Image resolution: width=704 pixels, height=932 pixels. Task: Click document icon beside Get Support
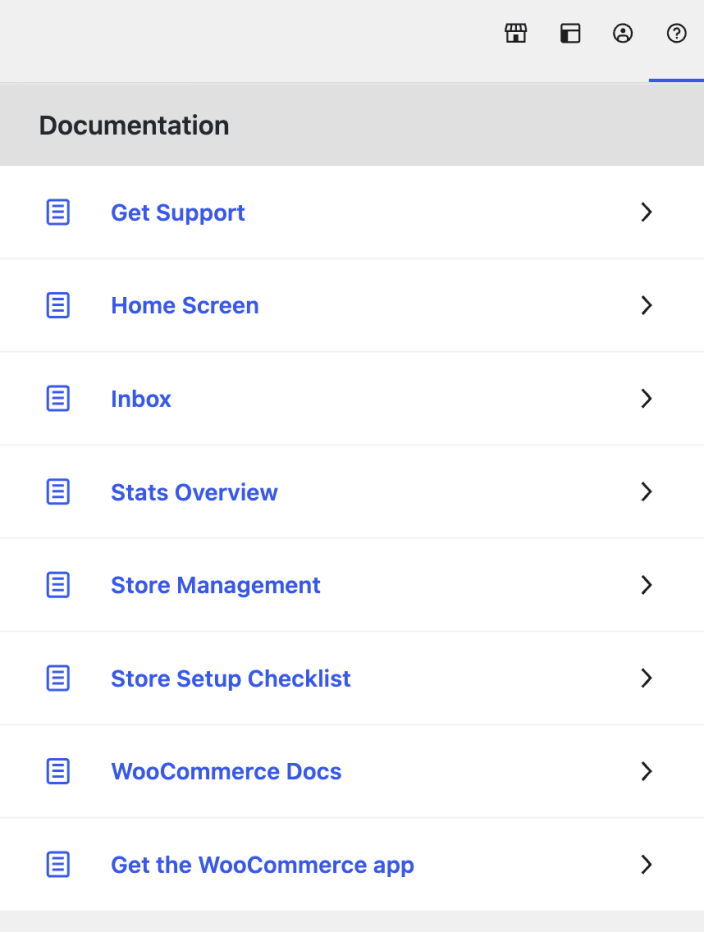[58, 212]
